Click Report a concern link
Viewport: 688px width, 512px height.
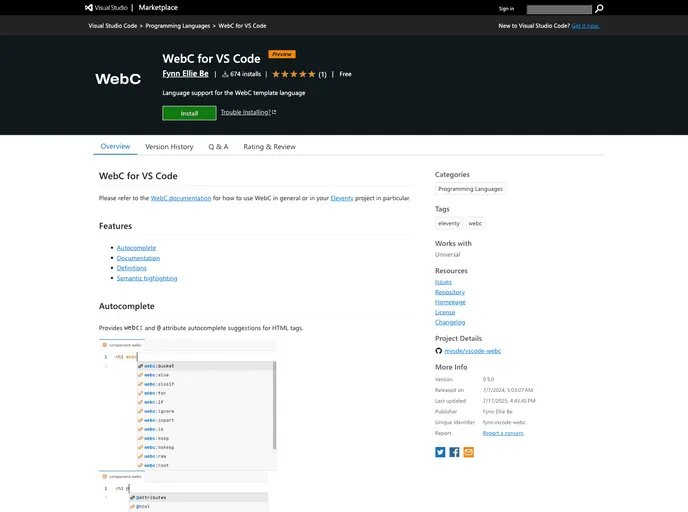click(503, 433)
